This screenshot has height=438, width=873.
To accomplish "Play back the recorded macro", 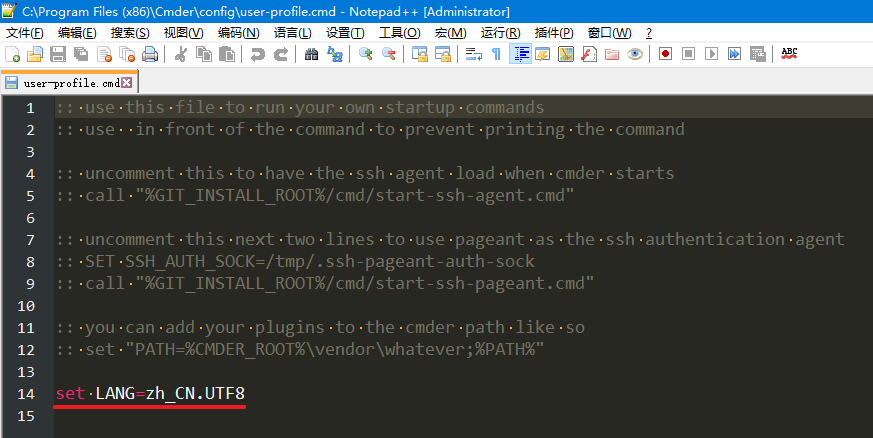I will (x=711, y=54).
